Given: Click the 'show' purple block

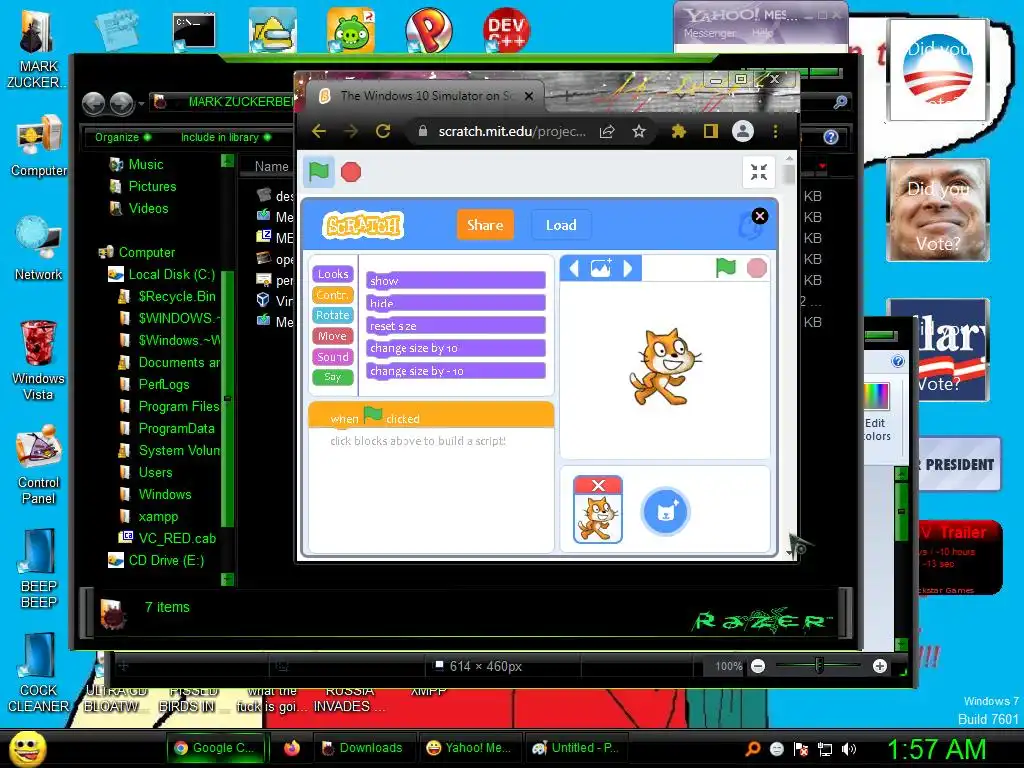Looking at the screenshot, I should pyautogui.click(x=456, y=280).
